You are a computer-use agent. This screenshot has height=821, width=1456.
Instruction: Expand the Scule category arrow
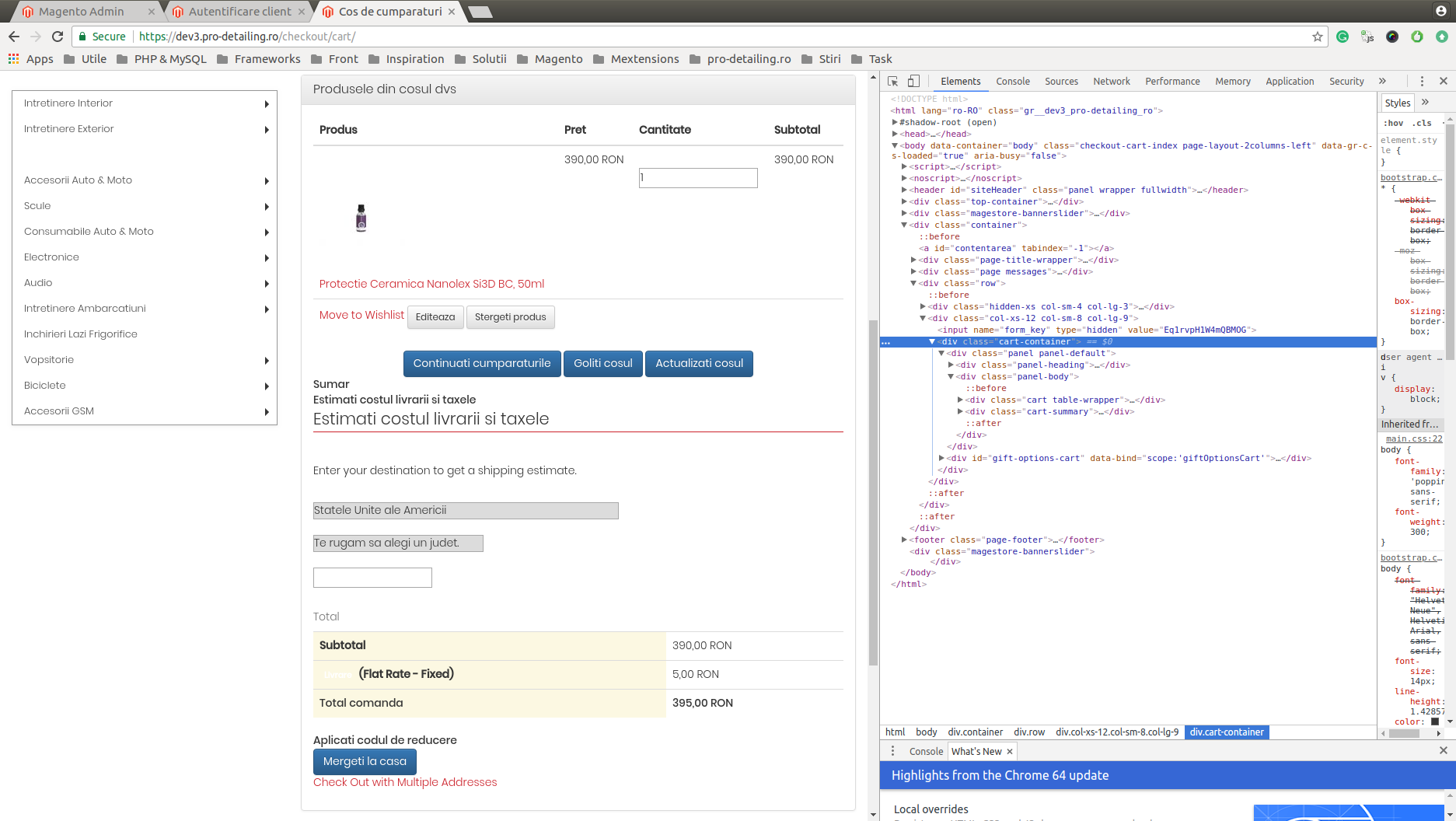point(267,207)
